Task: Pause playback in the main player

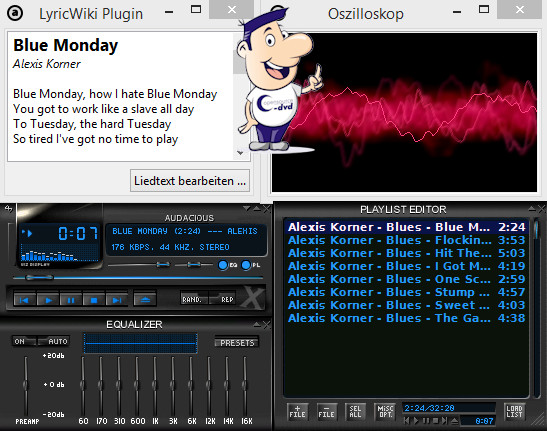Action: click(x=71, y=300)
